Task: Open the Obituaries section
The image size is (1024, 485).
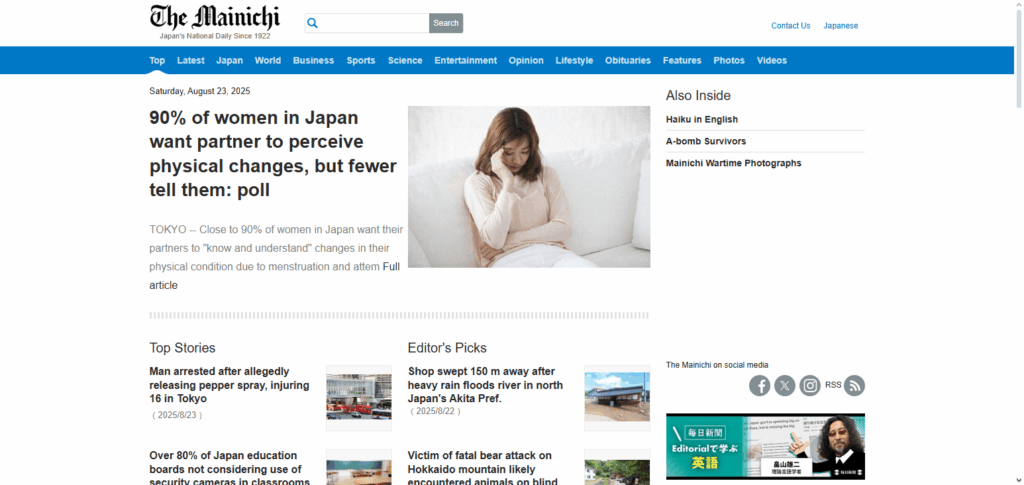Action: pos(628,60)
